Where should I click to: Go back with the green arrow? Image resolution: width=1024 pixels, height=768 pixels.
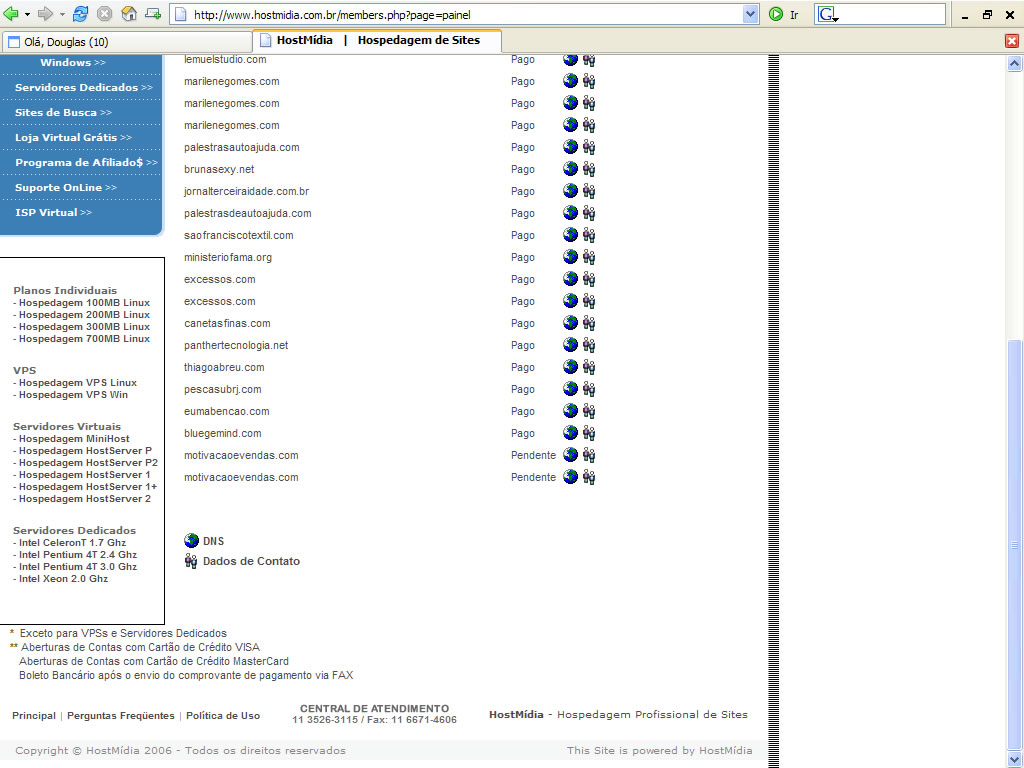(x=11, y=14)
